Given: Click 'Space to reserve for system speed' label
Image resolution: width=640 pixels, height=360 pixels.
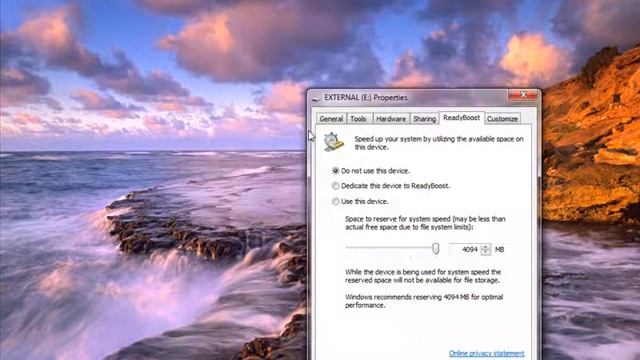Looking at the screenshot, I should (x=425, y=223).
